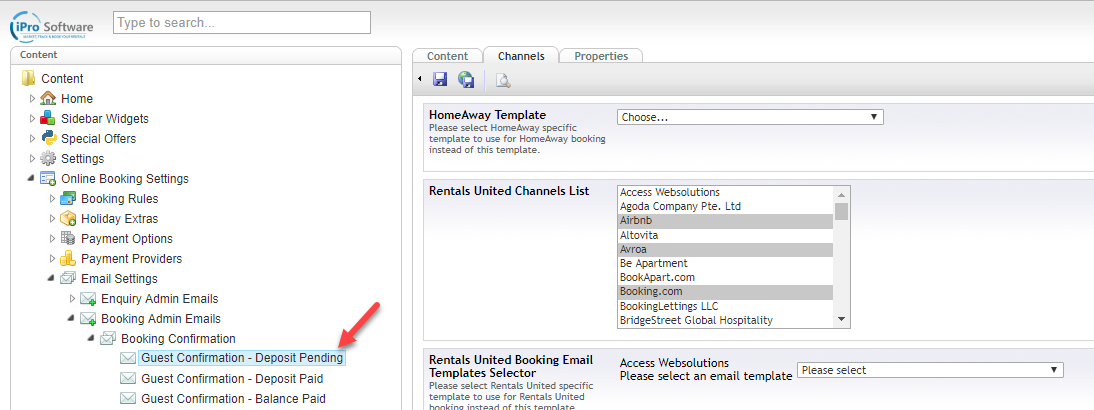Click the channels list scrollbar thumb

click(x=841, y=211)
